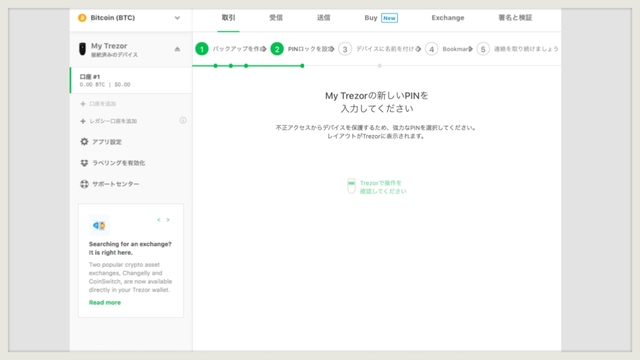Click the 'My Trezor' device name

pos(109,46)
